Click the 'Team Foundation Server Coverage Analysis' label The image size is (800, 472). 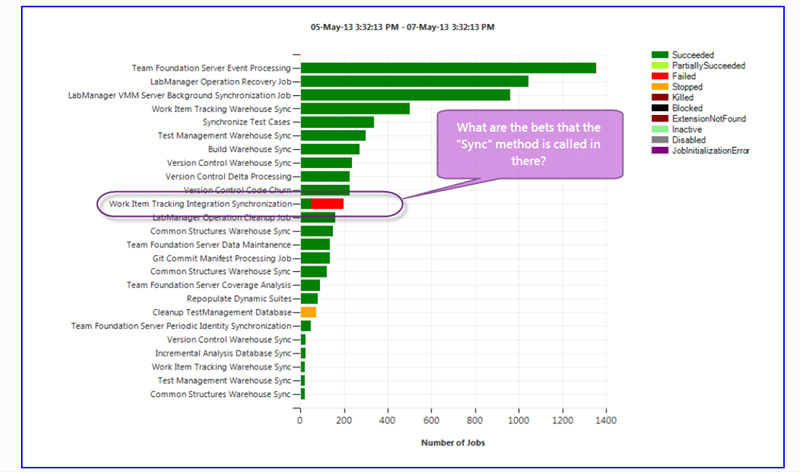pyautogui.click(x=209, y=285)
